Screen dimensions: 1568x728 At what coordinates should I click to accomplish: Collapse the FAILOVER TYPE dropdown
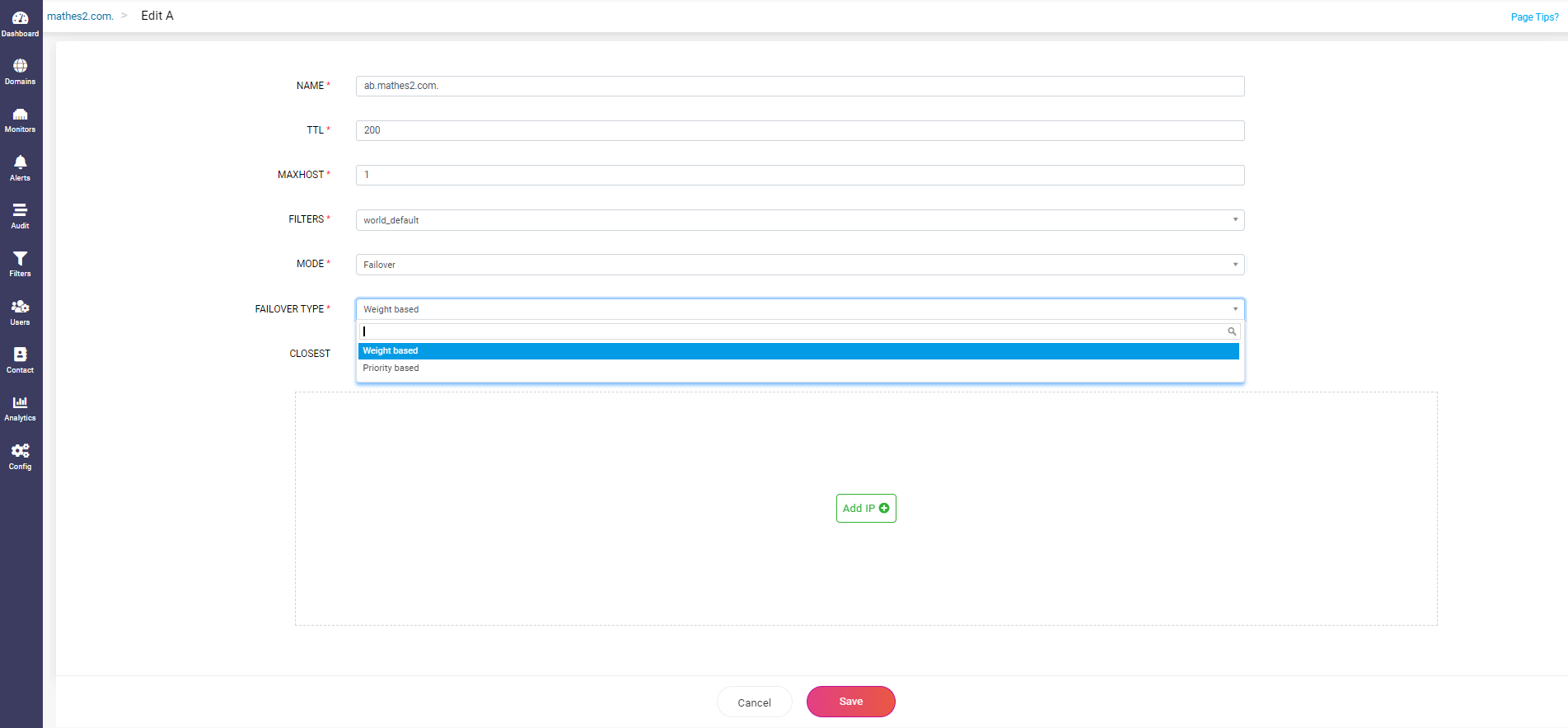[800, 309]
